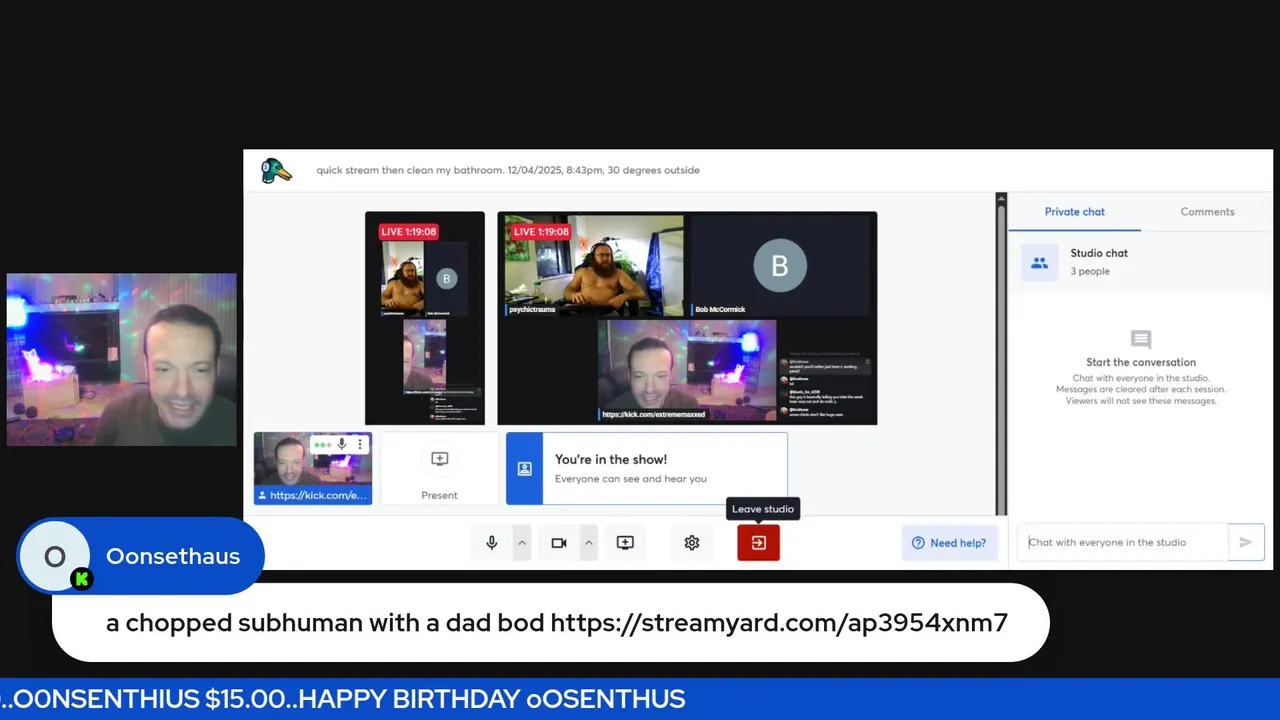Click the Oonsethaus 'O' avatar circle
This screenshot has height=720, width=1280.
54,556
